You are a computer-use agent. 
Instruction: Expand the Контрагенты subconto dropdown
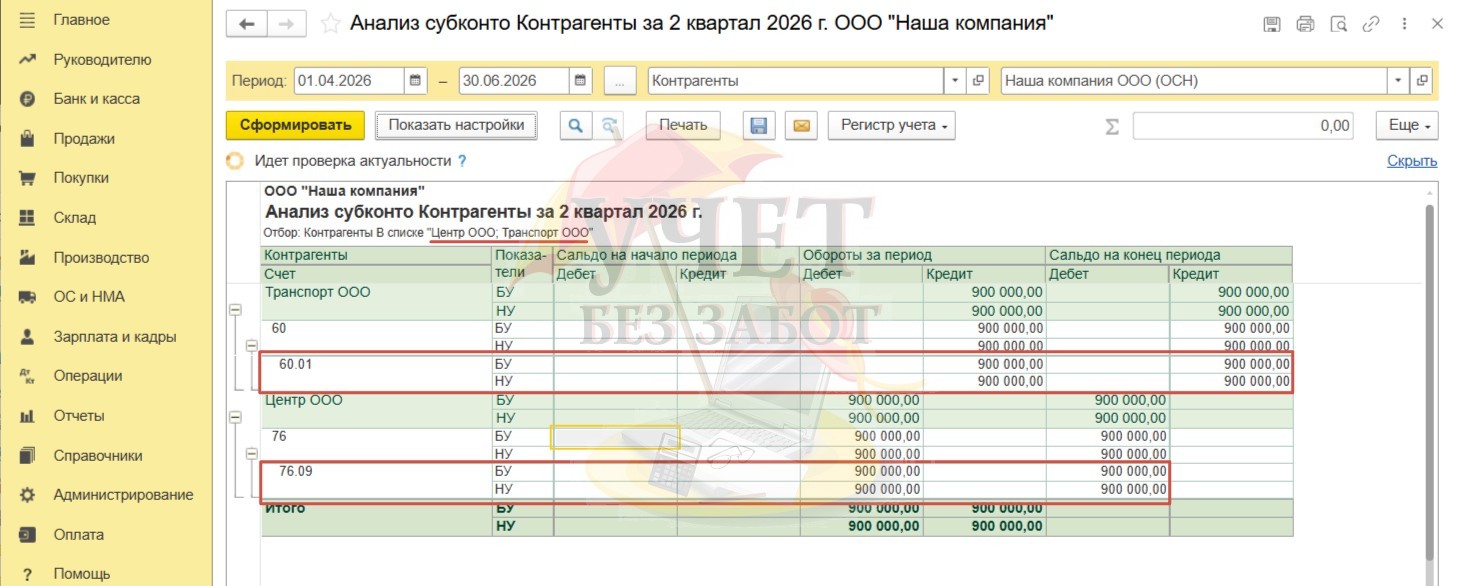click(x=955, y=81)
